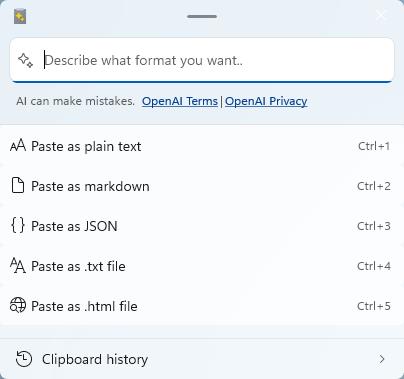Click the markdown document icon
404x379 pixels.
click(x=18, y=186)
